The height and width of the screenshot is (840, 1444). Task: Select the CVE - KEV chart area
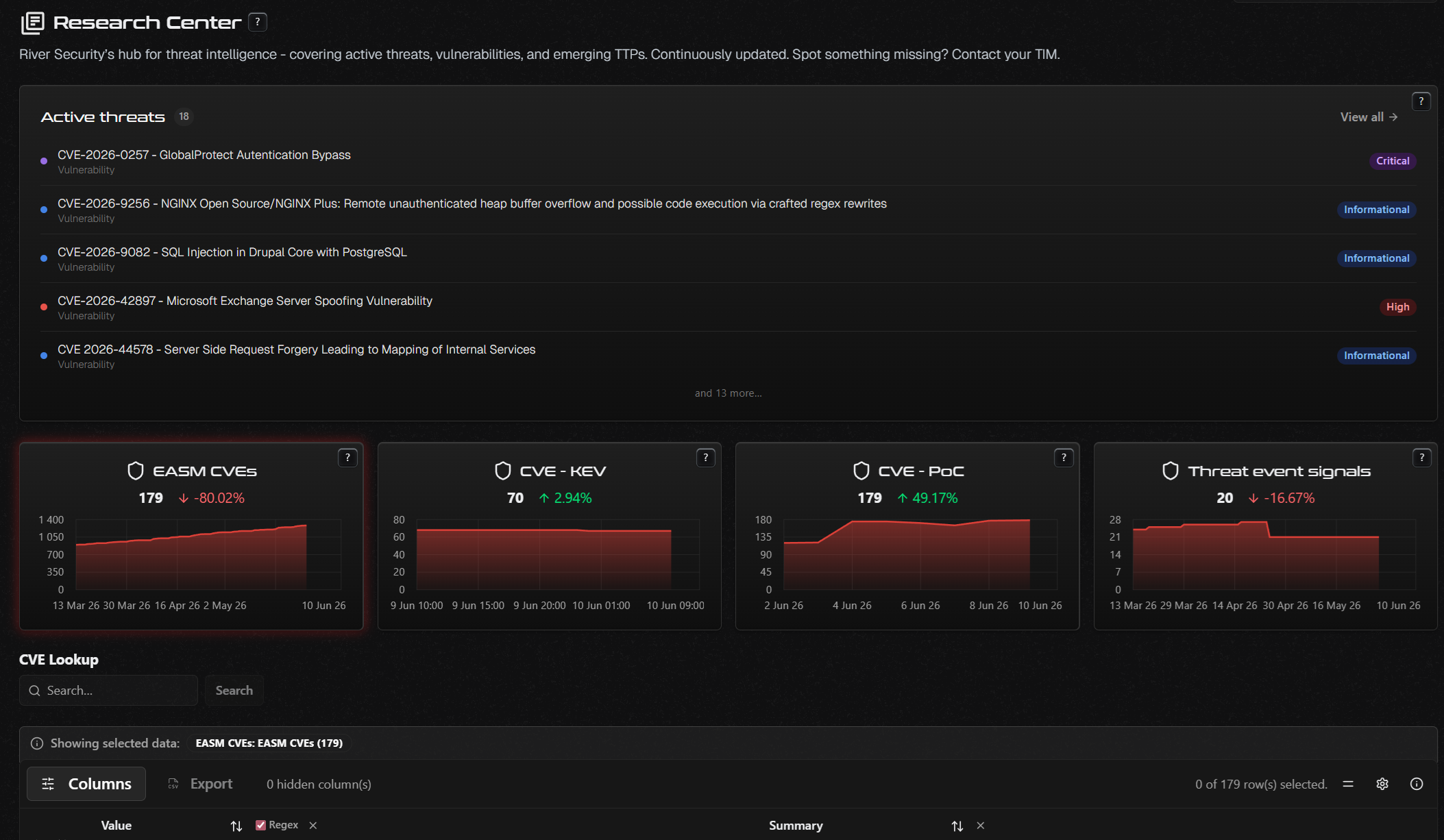(558, 555)
